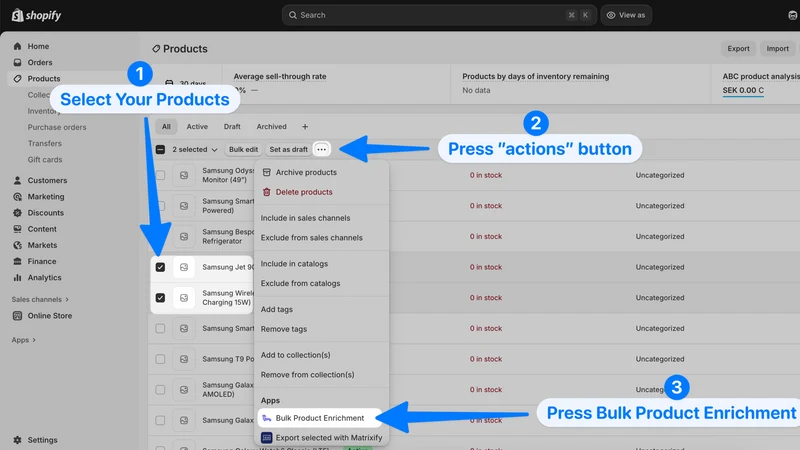Click the Samsung Odyssey Monitor product image placeholder

click(x=184, y=175)
